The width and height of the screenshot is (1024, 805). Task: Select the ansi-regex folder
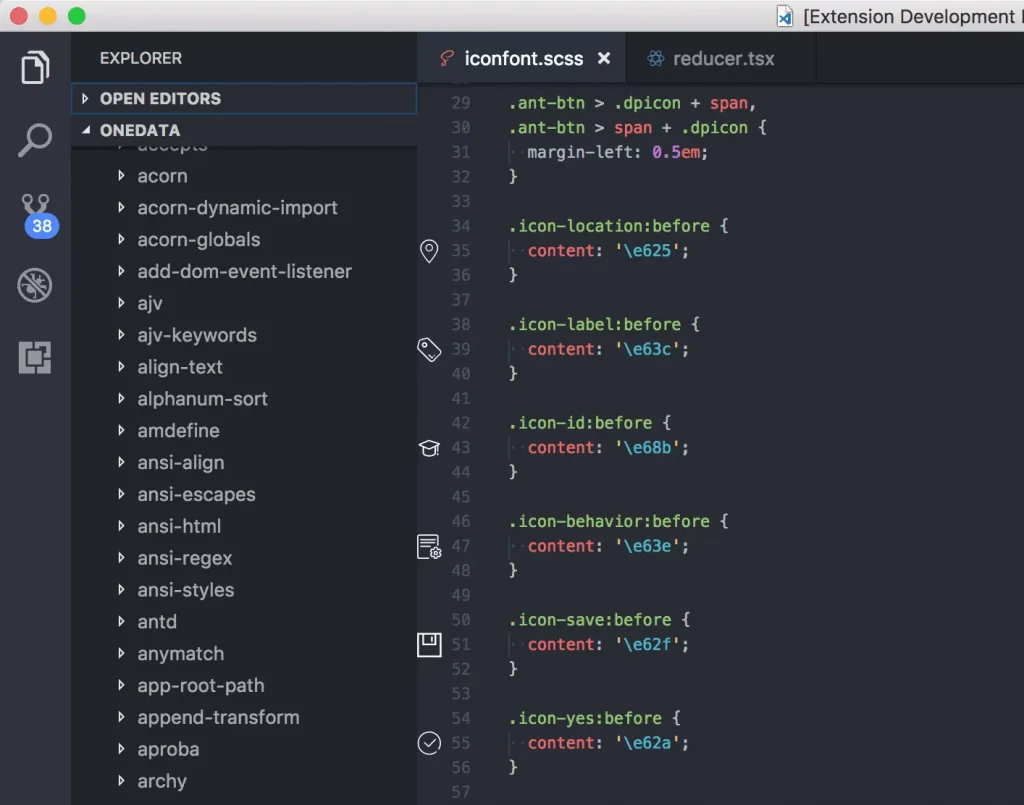[x=244, y=558]
